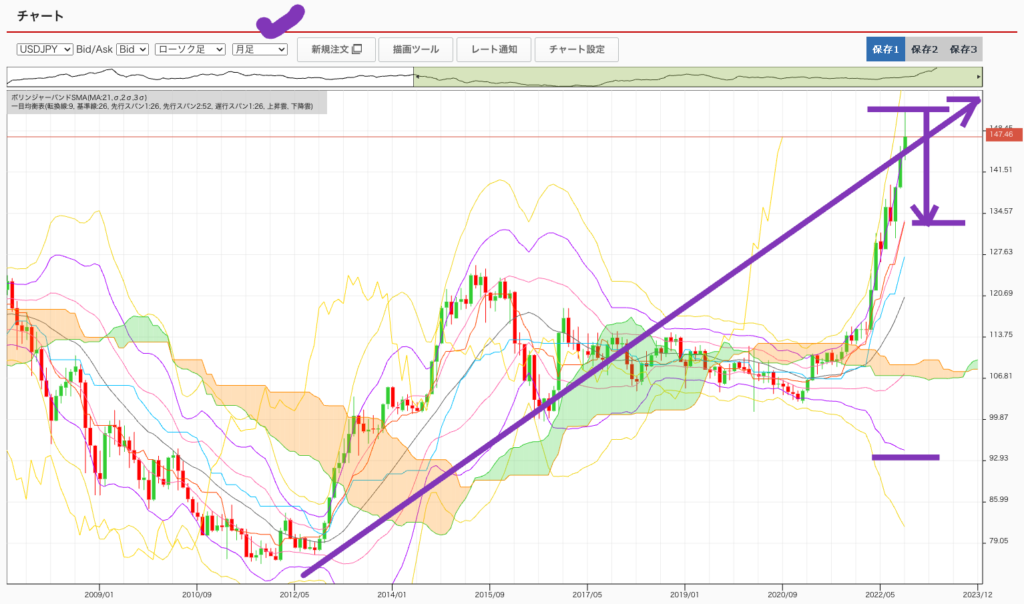The width and height of the screenshot is (1024, 604).
Task: Switch to the 保存2 tab
Action: pyautogui.click(x=924, y=49)
